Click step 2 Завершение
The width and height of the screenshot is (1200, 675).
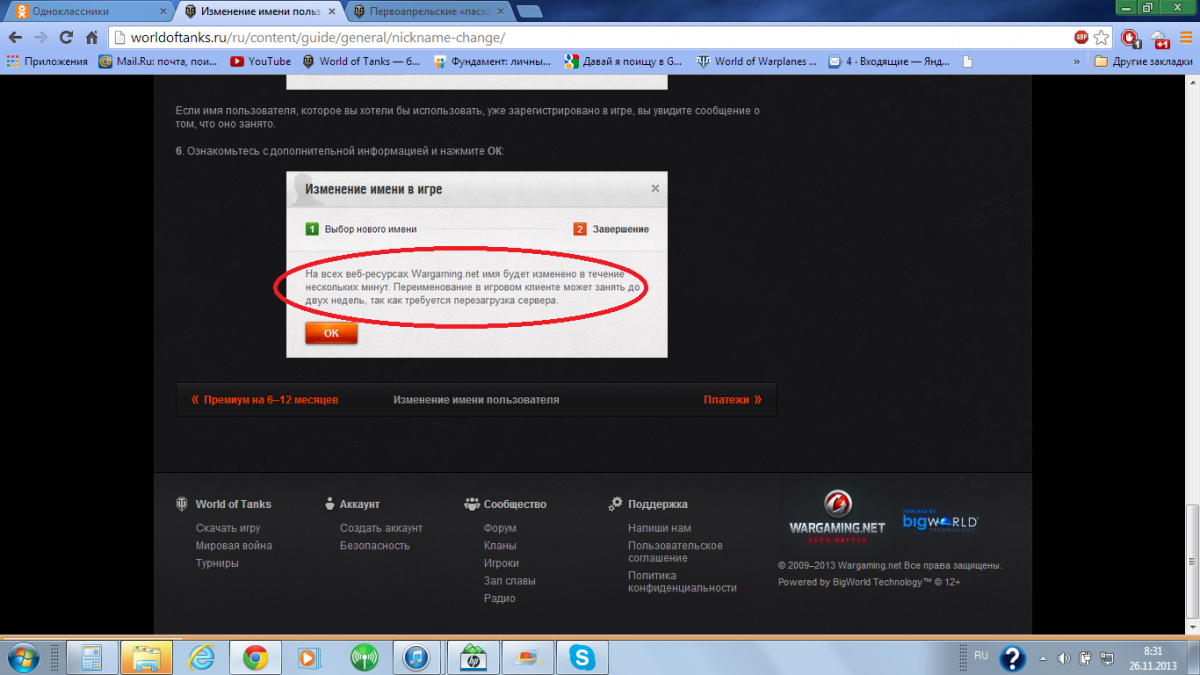pyautogui.click(x=611, y=229)
